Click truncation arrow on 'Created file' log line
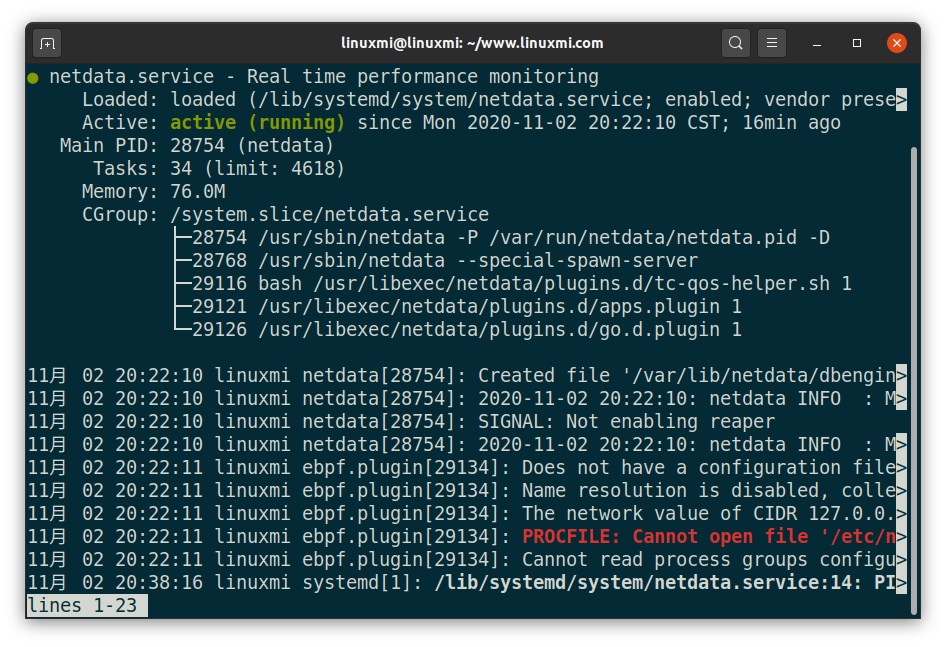Viewport: 946px width, 647px height. click(901, 376)
